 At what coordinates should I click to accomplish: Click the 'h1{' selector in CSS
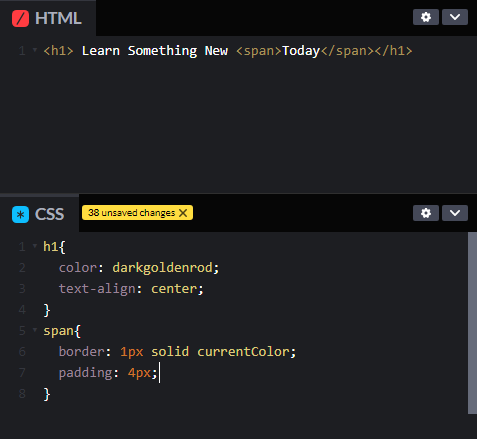54,247
